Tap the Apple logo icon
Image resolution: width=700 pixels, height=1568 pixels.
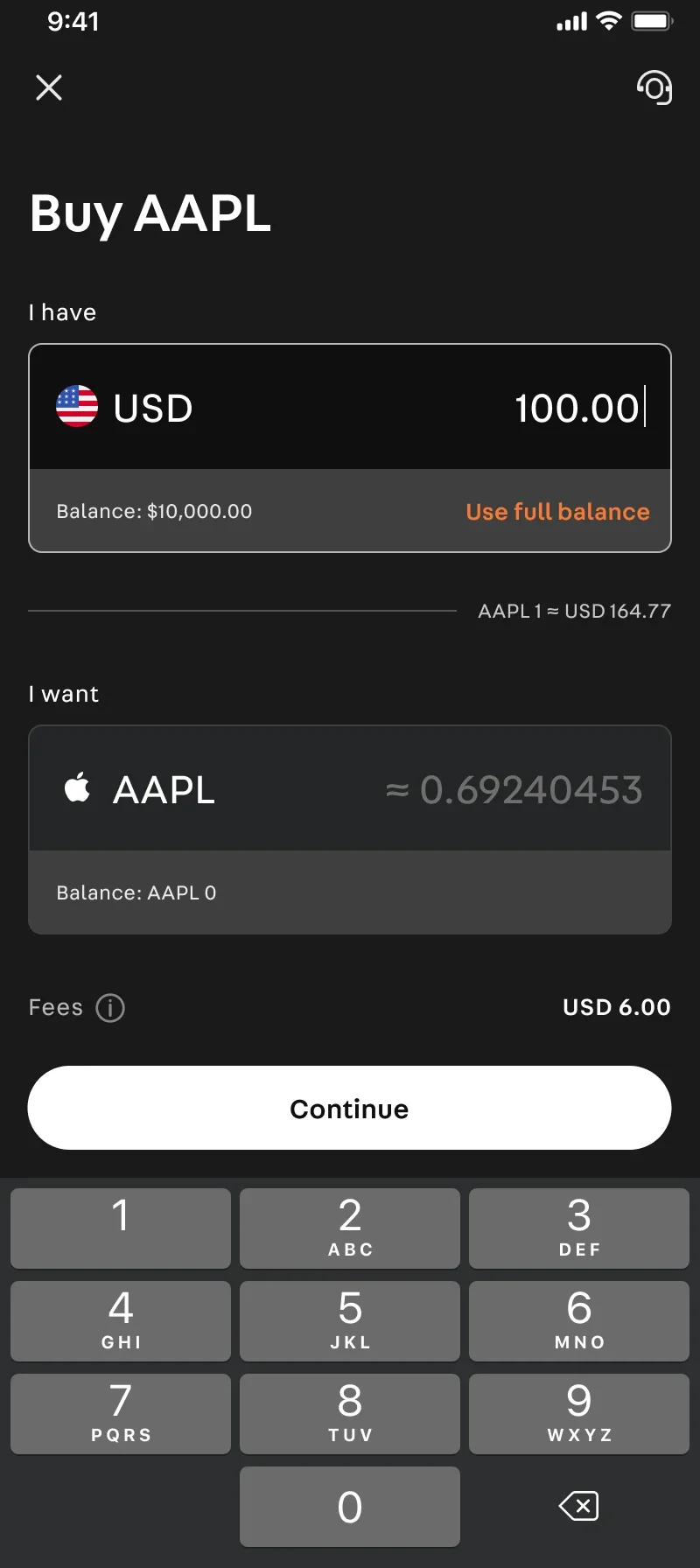coord(77,787)
